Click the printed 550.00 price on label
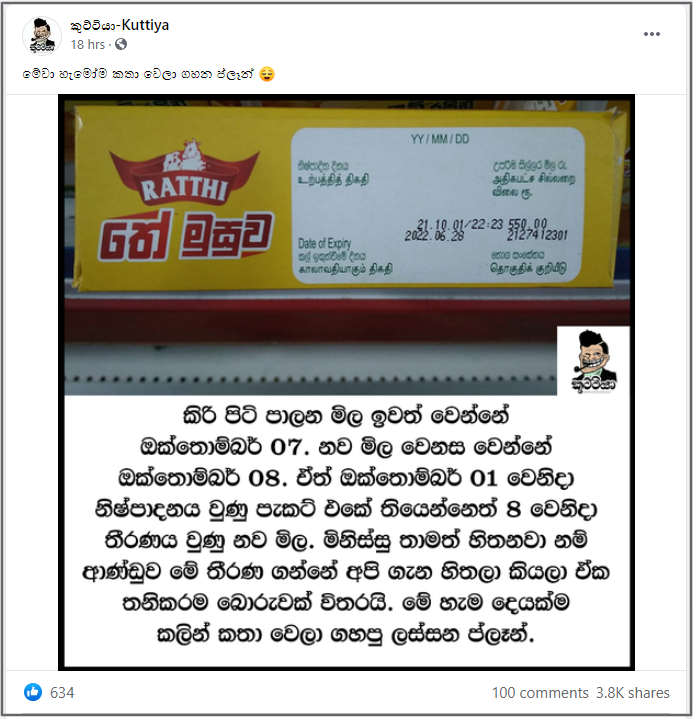Image resolution: width=693 pixels, height=719 pixels. [527, 223]
